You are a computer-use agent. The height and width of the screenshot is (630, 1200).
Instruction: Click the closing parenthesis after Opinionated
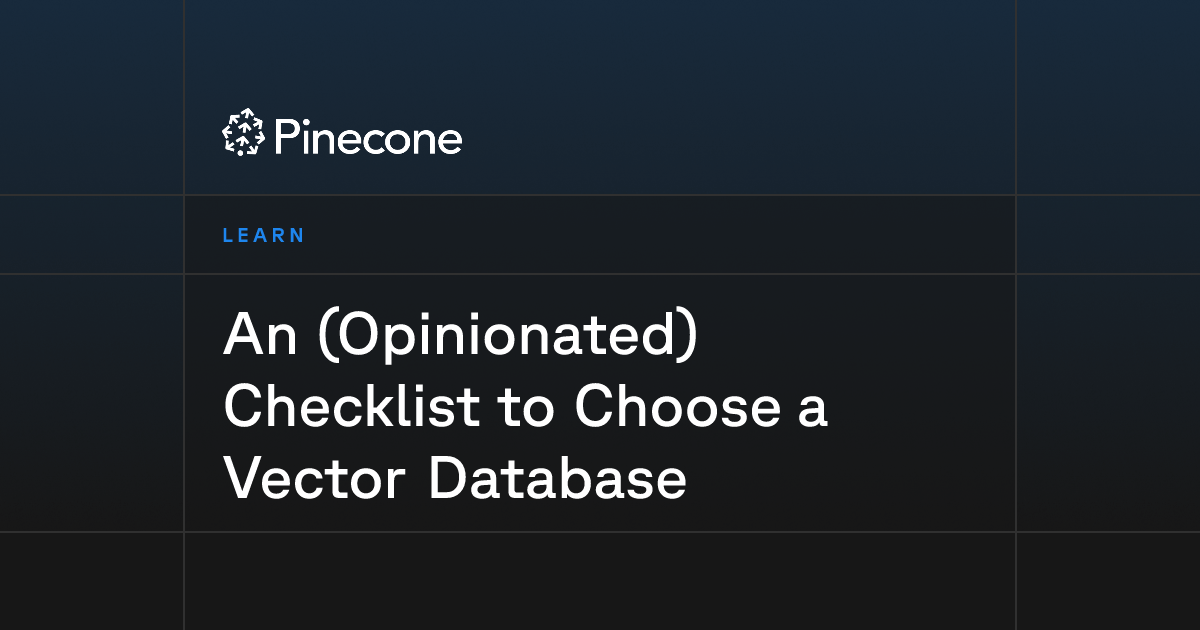point(686,337)
